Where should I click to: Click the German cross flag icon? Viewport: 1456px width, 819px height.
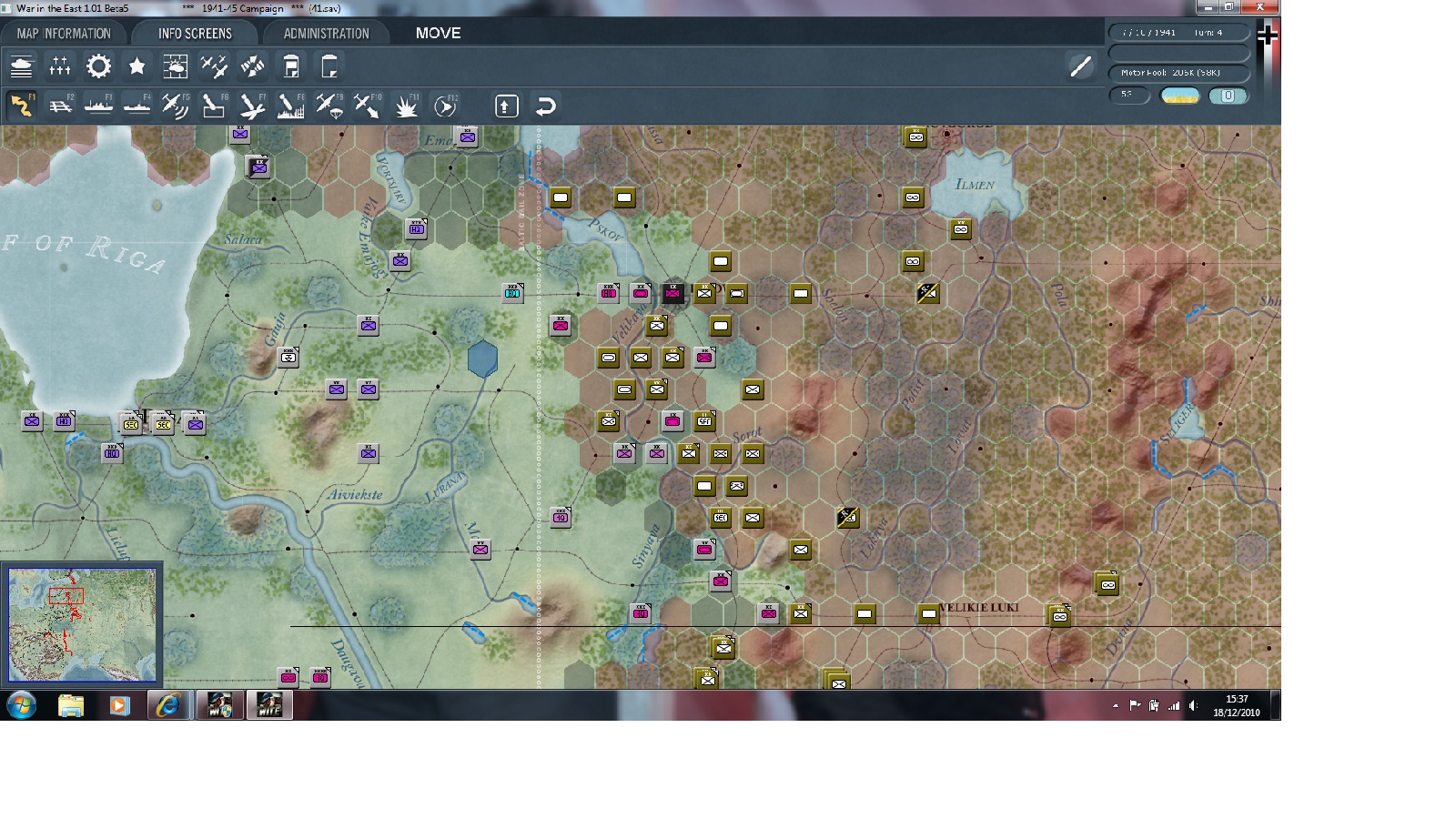tap(1267, 35)
